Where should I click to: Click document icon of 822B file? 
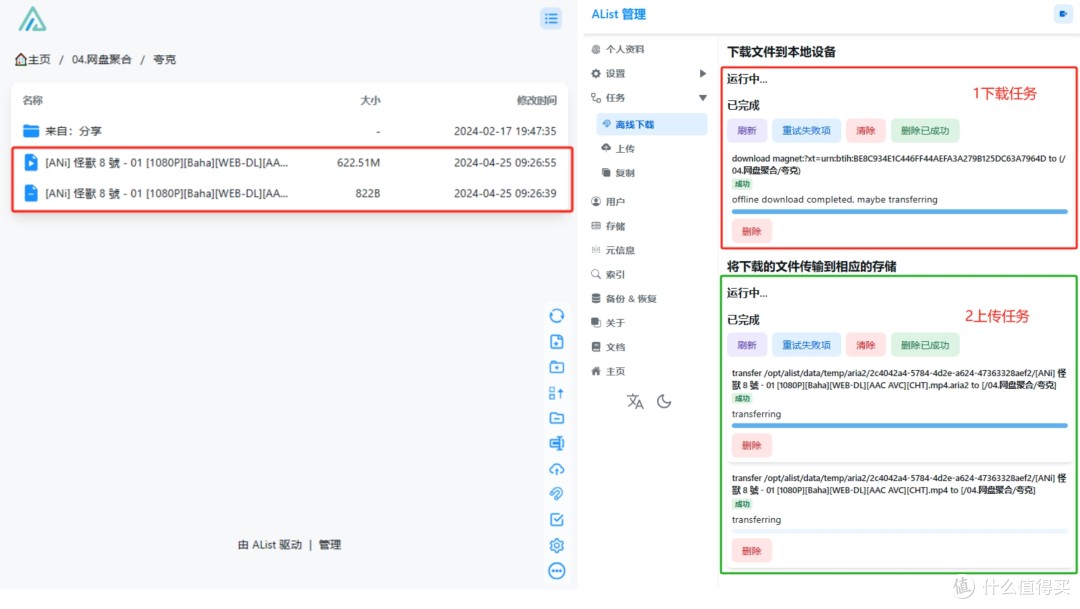31,193
